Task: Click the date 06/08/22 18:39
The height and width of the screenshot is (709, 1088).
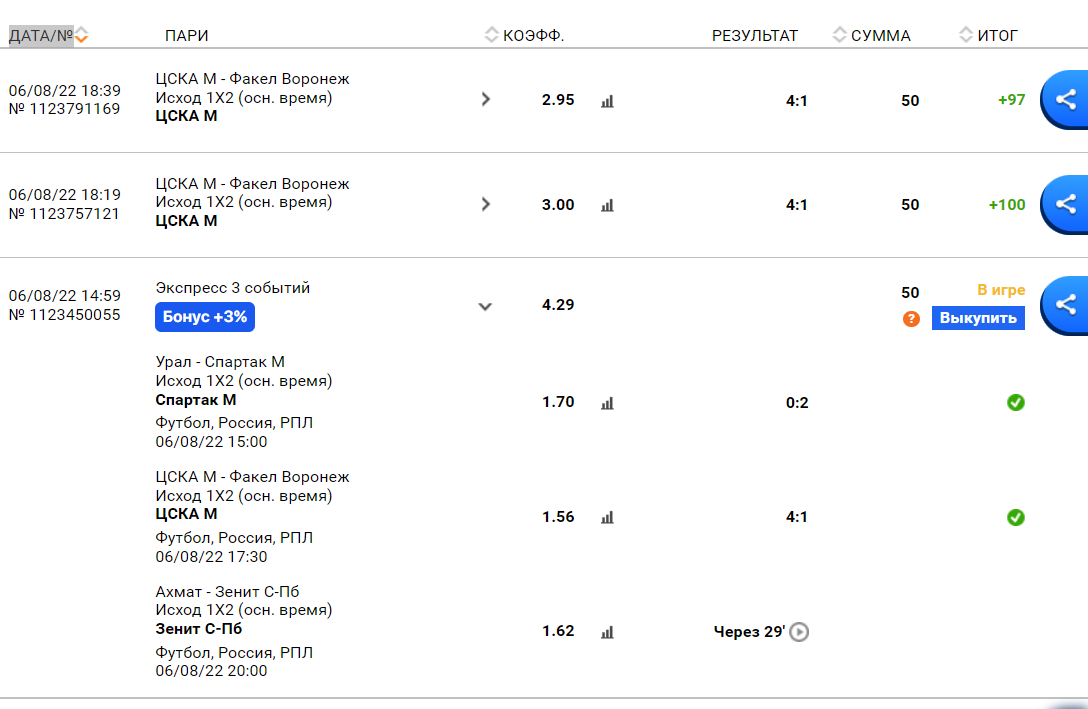Action: (x=65, y=91)
